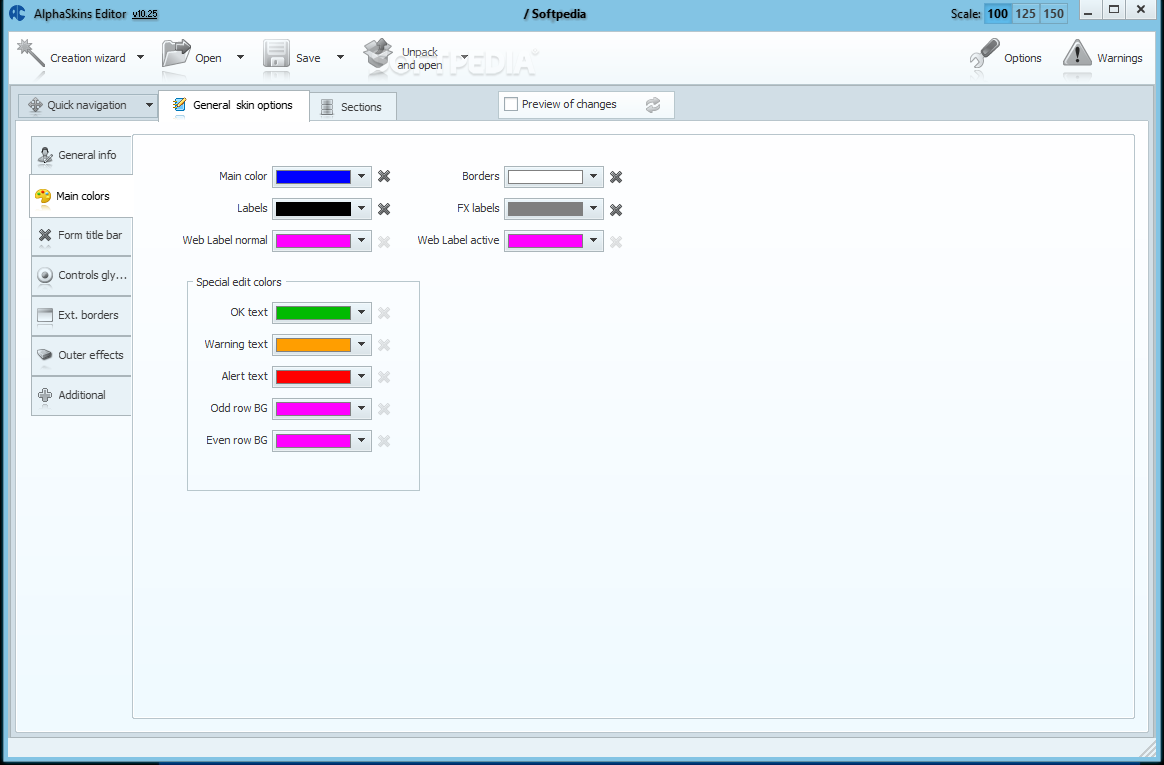Click the refresh preview icon
1164x765 pixels.
pos(653,105)
